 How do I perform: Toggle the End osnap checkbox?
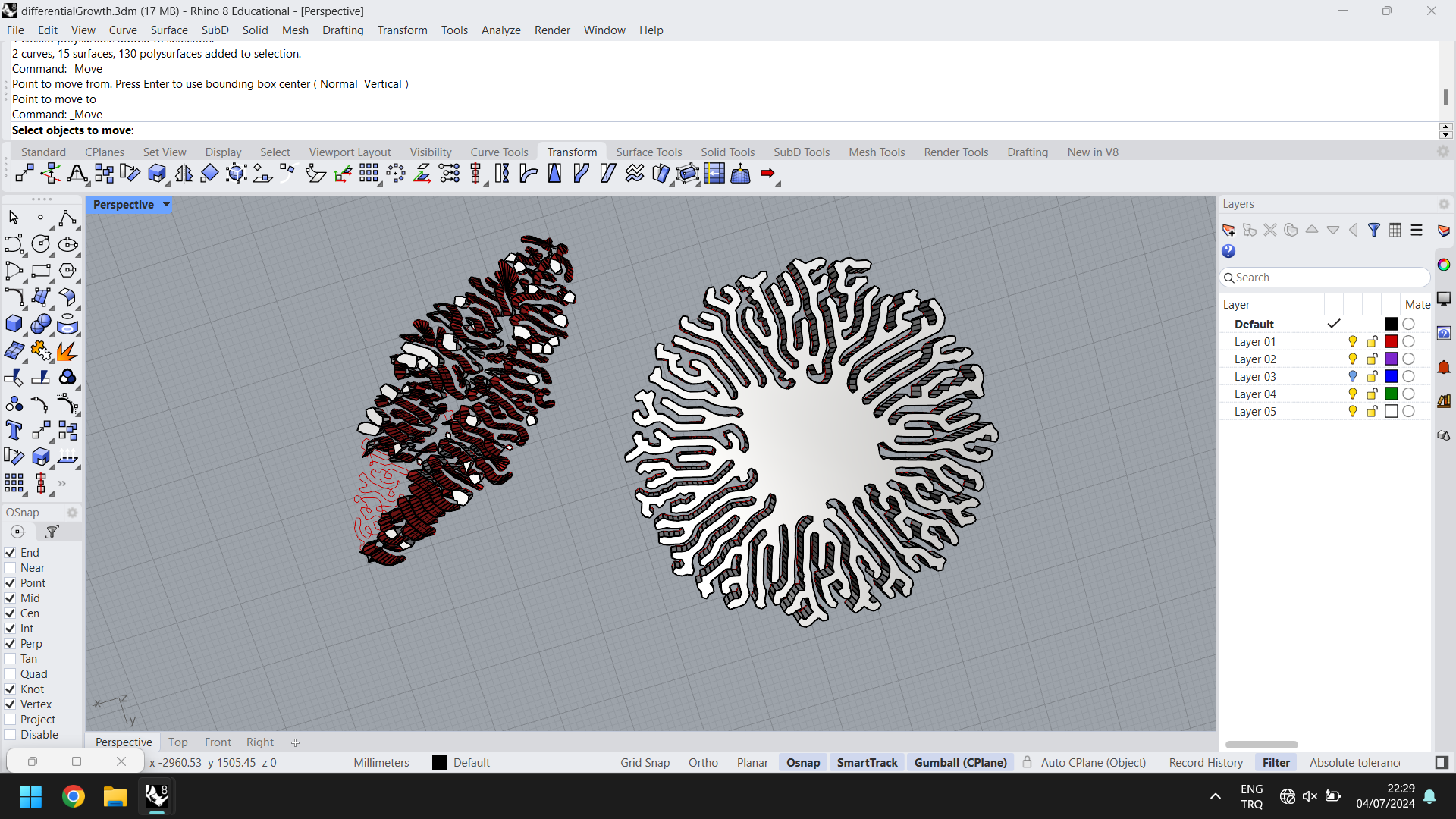tap(10, 553)
